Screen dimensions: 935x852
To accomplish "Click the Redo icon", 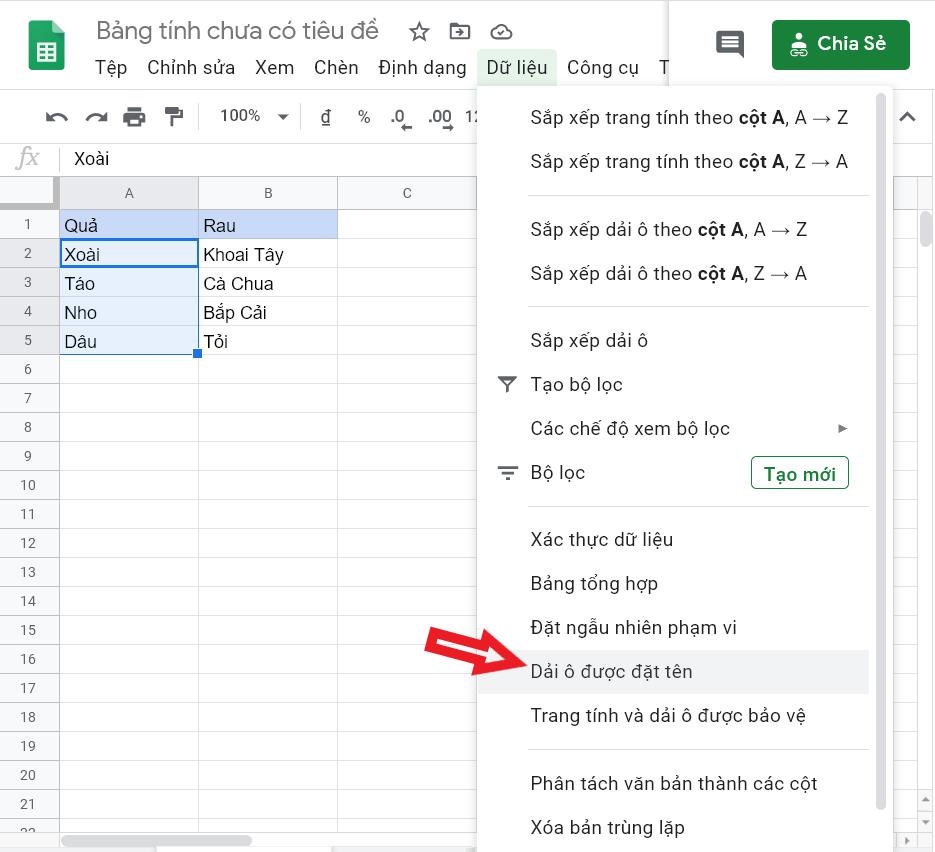I will pos(96,117).
